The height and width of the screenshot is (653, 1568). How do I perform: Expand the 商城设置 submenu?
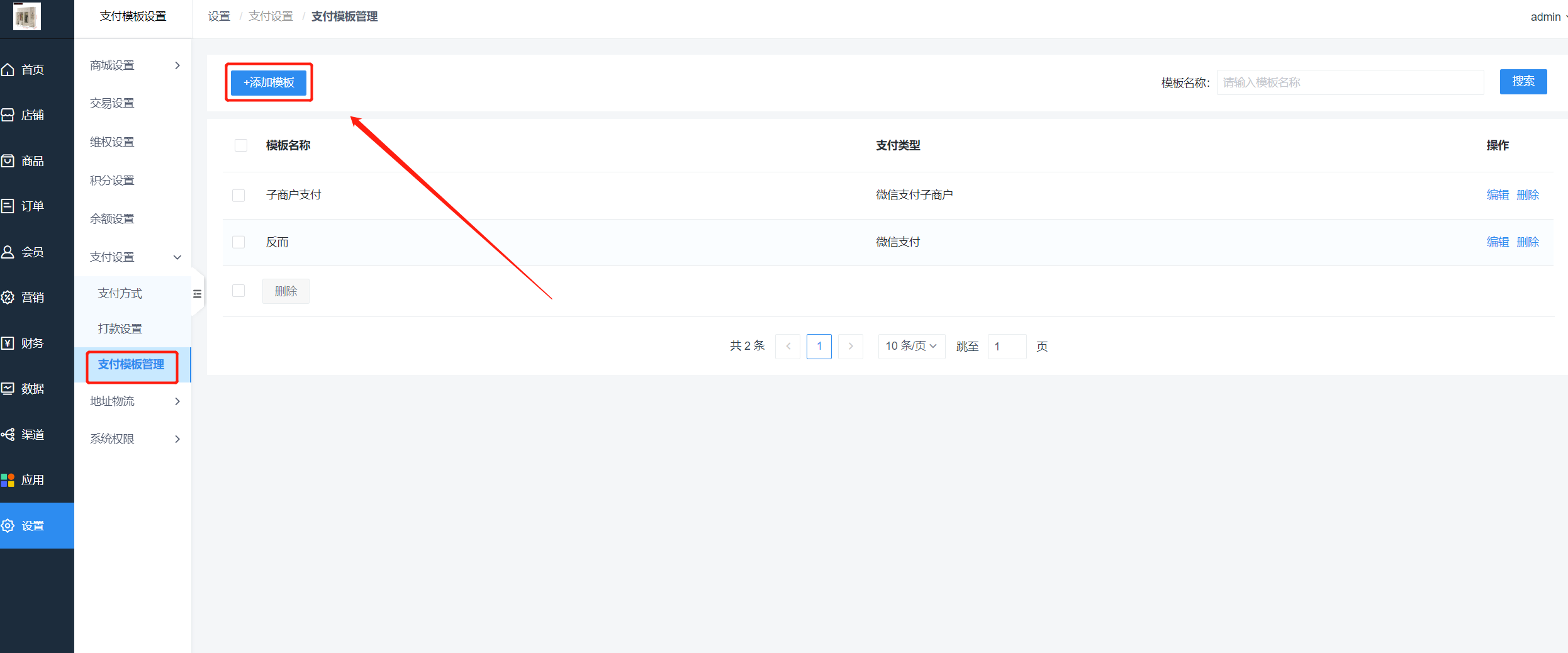point(135,65)
